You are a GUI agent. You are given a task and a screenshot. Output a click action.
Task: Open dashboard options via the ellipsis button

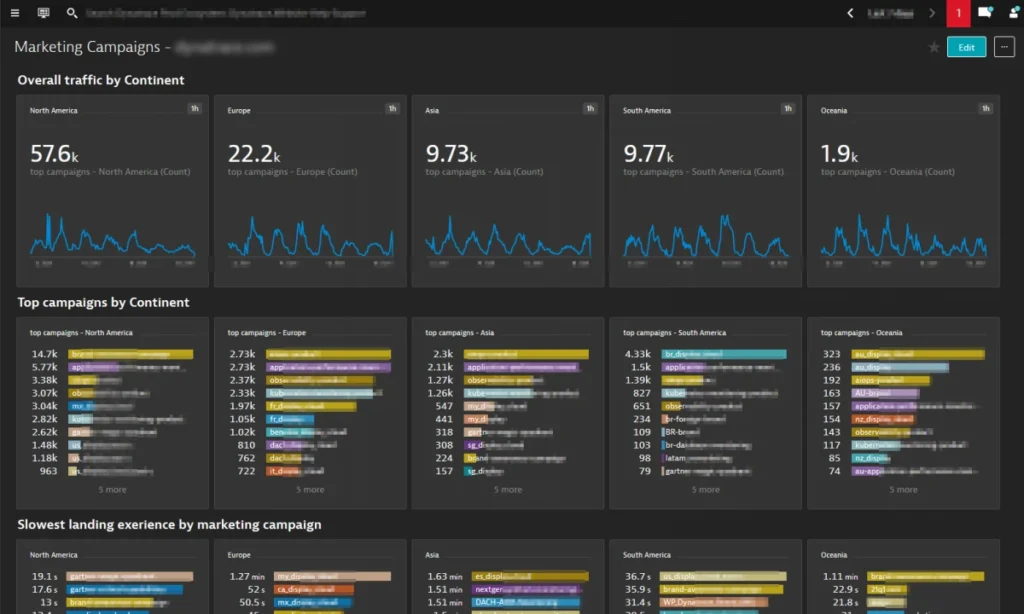click(1005, 46)
